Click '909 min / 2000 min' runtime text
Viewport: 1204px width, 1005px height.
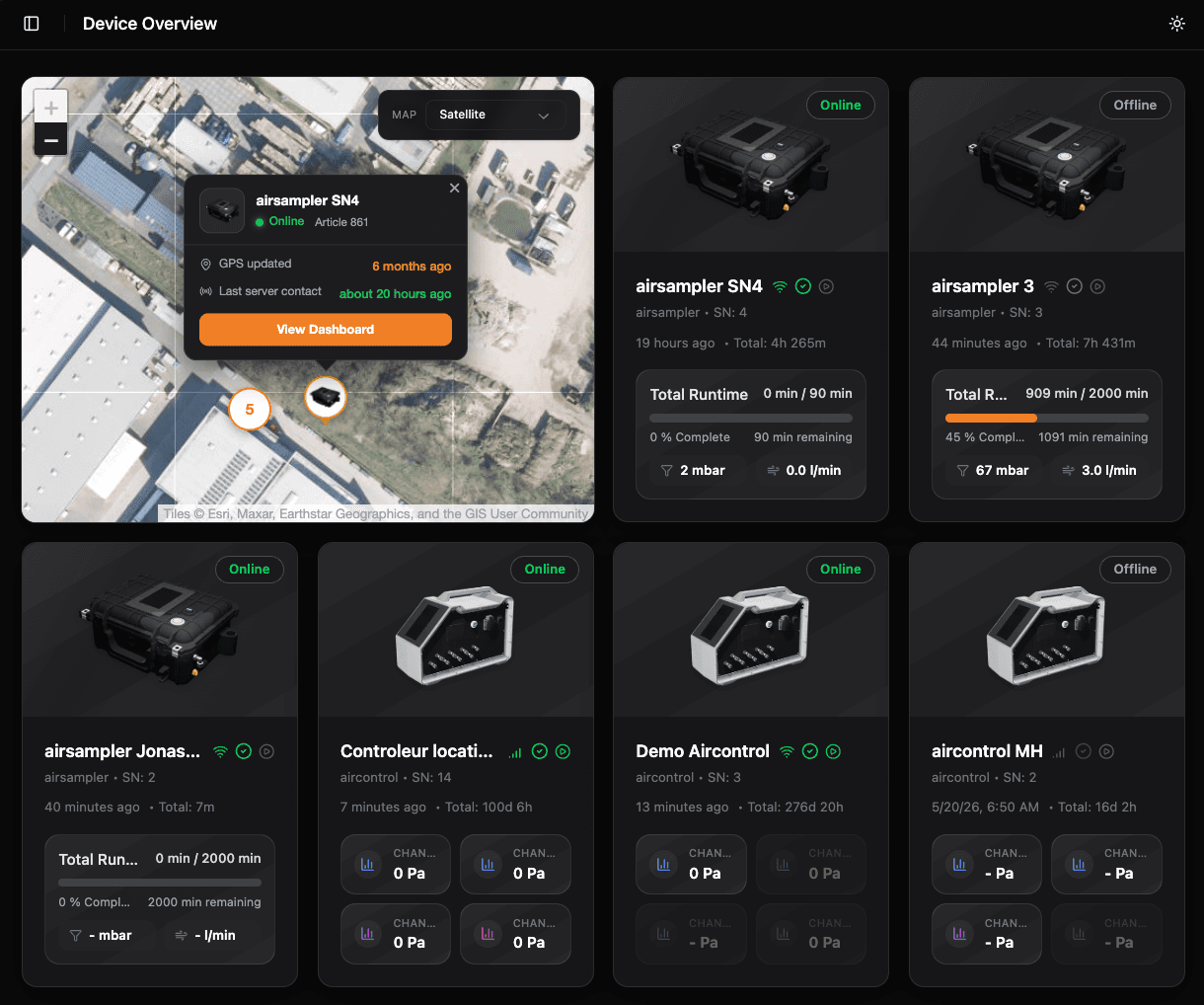pos(1087,393)
